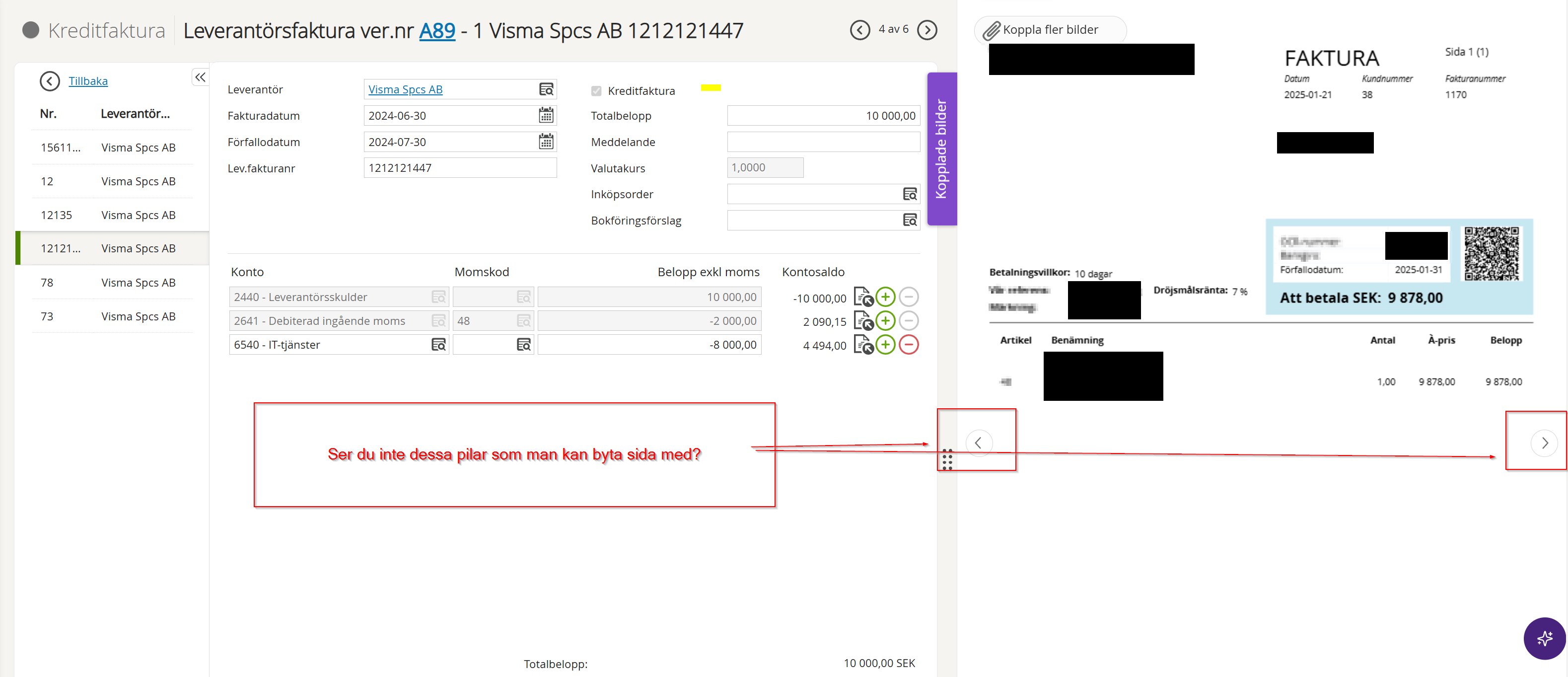The width and height of the screenshot is (1568, 677).
Task: Click Koppla fler bilder button
Action: [1050, 30]
